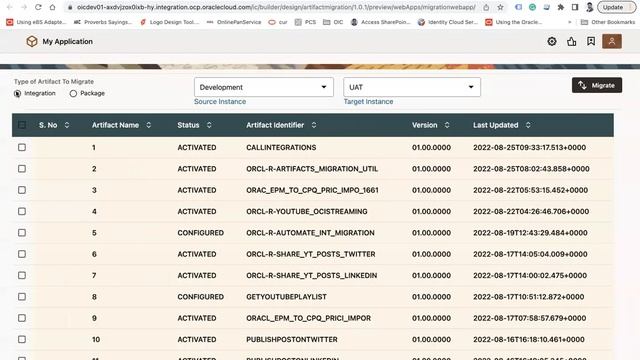Open the OnlinePanService bookmark
This screenshot has width=640, height=360.
coord(234,22)
